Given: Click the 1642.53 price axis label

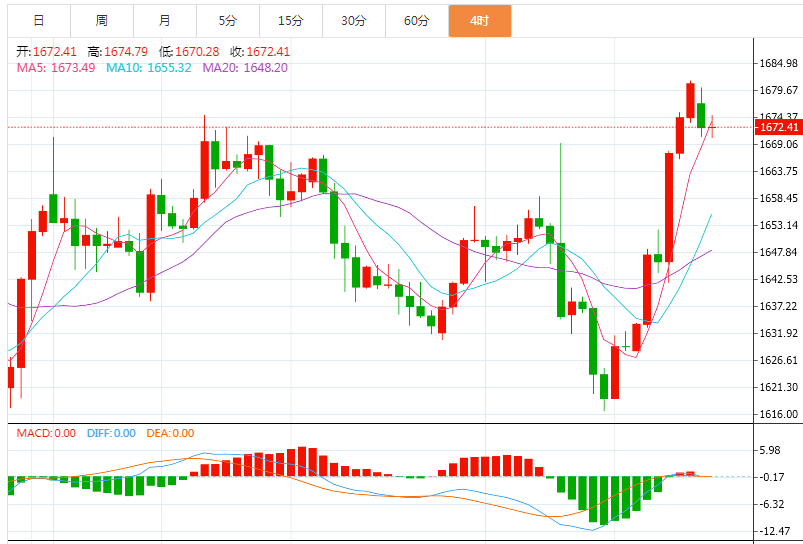Looking at the screenshot, I should point(778,280).
